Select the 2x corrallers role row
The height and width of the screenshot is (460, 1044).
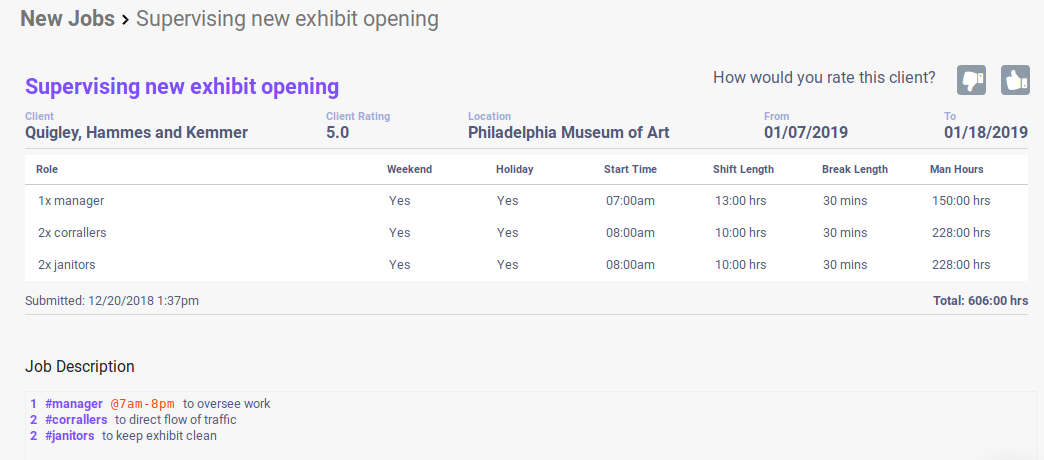coord(72,233)
